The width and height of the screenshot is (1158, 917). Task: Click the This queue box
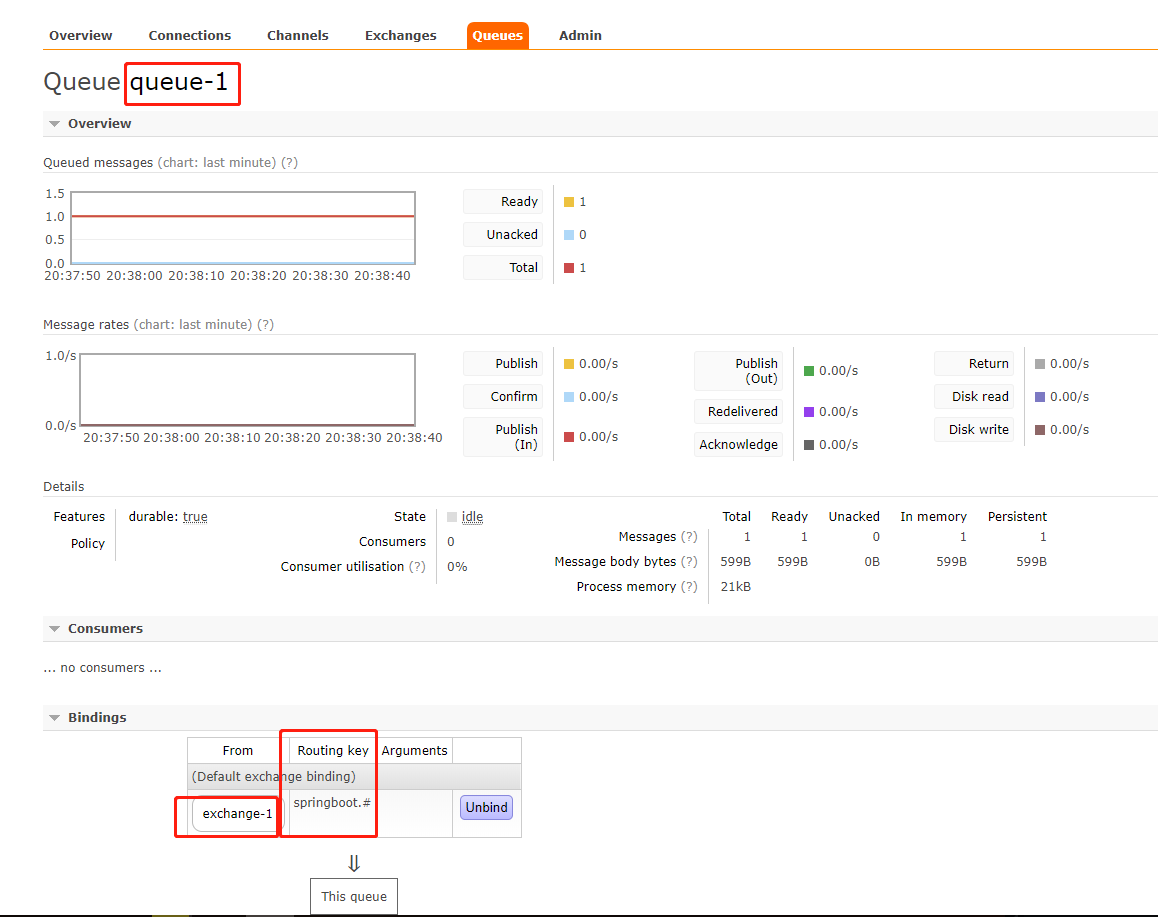tap(354, 896)
